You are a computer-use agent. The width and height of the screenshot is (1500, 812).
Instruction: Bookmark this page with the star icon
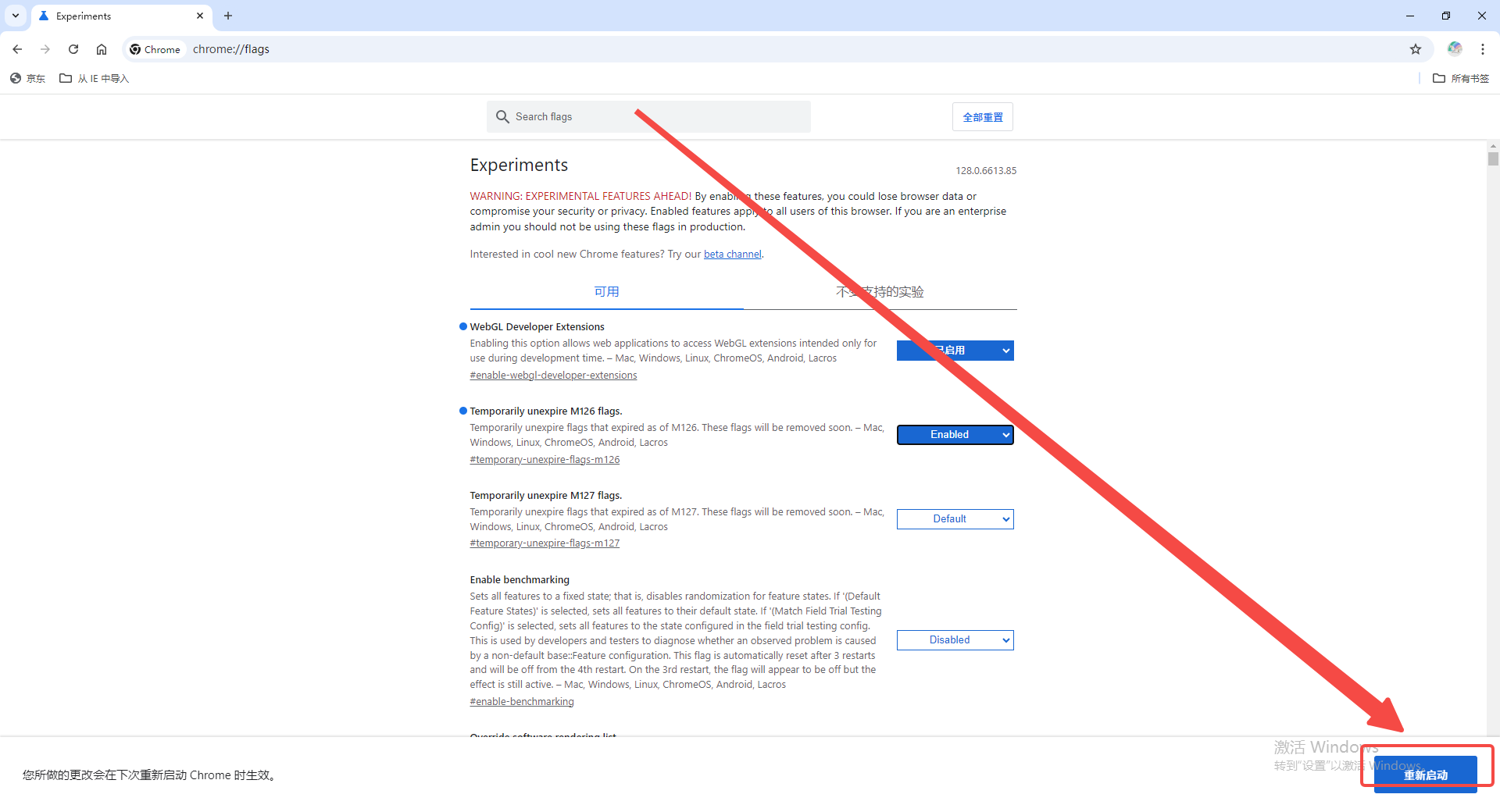point(1416,49)
